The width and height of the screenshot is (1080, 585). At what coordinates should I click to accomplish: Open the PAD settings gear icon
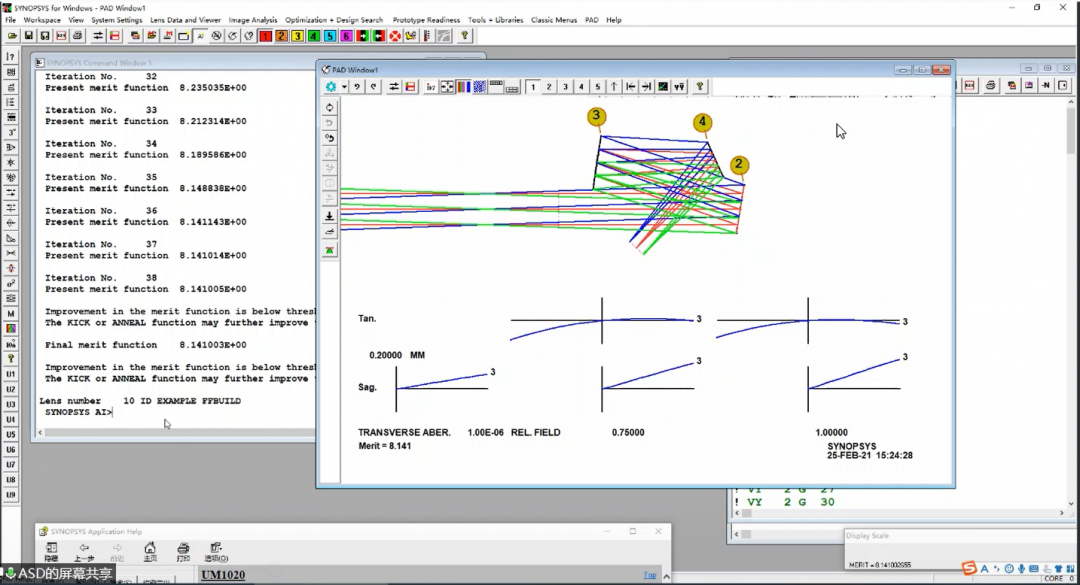[x=331, y=87]
